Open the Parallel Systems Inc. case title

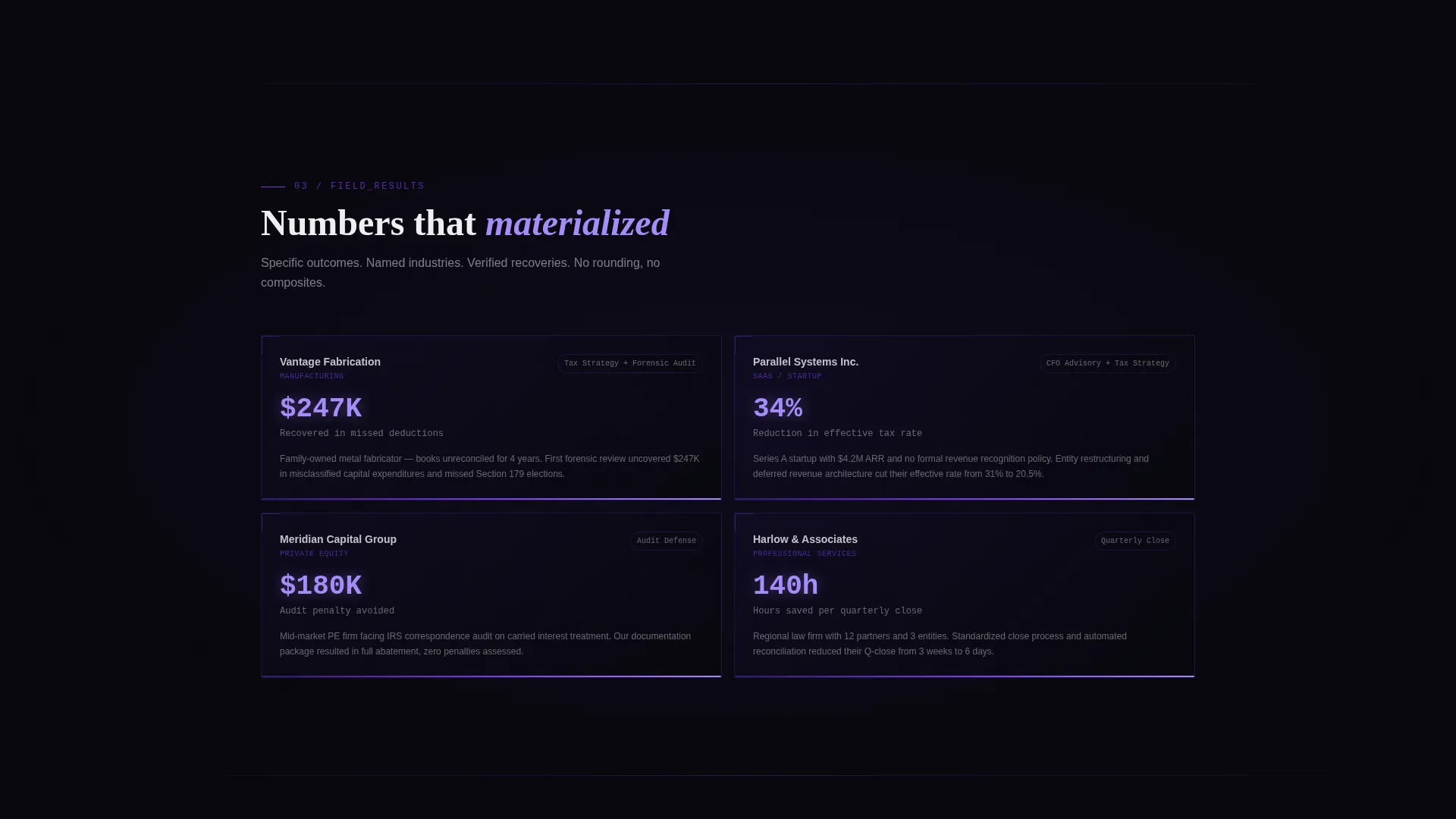coord(805,362)
